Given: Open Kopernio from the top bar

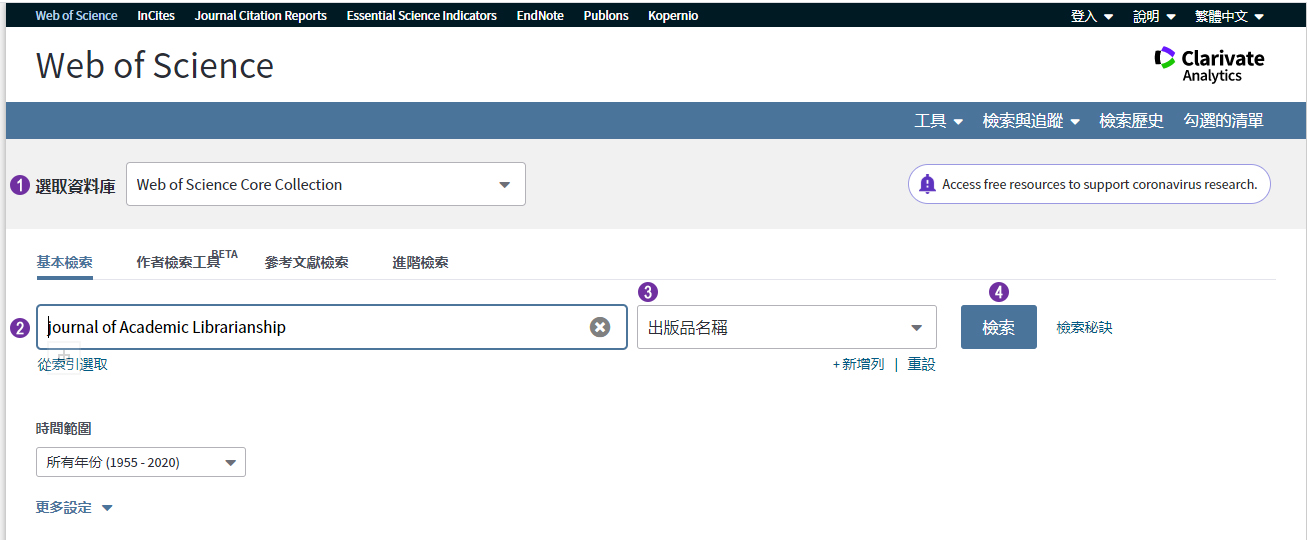Looking at the screenshot, I should pos(673,15).
